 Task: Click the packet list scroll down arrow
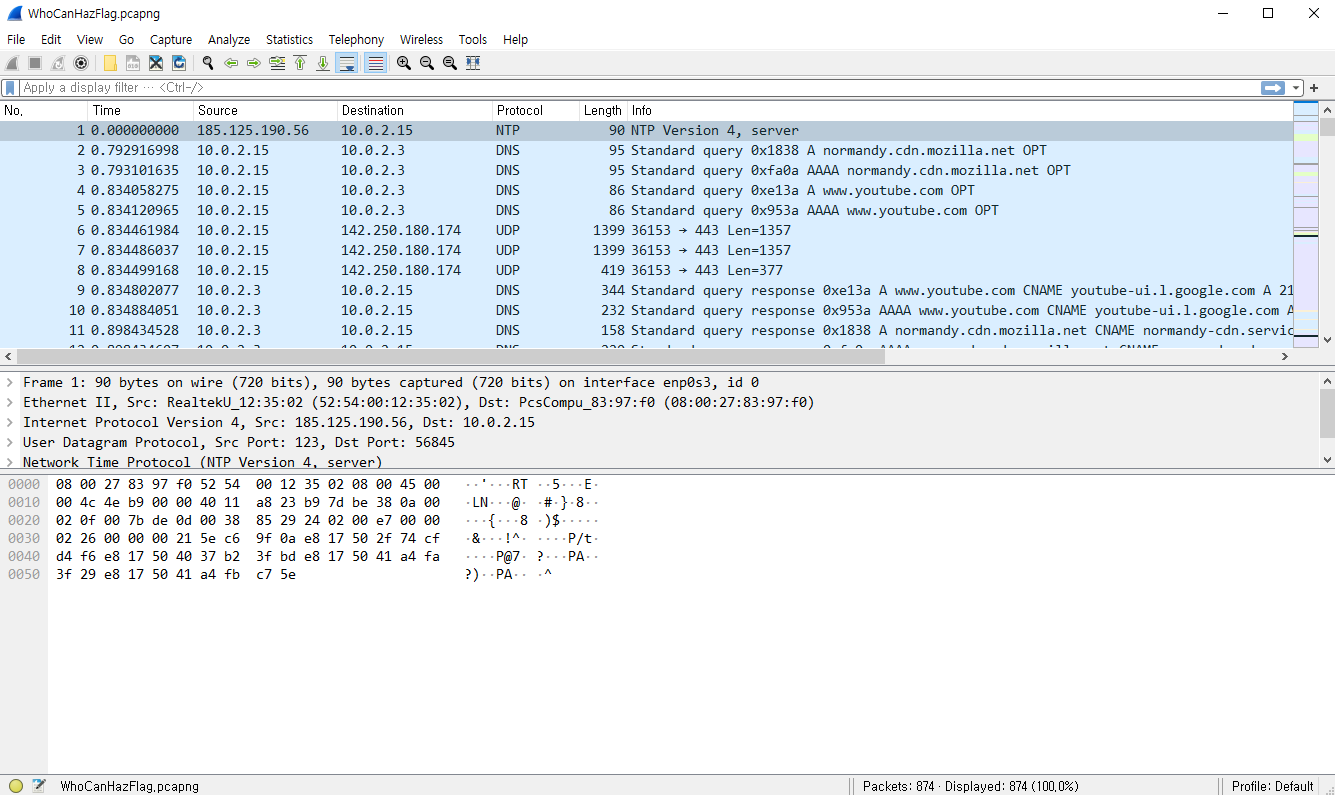(1327, 340)
